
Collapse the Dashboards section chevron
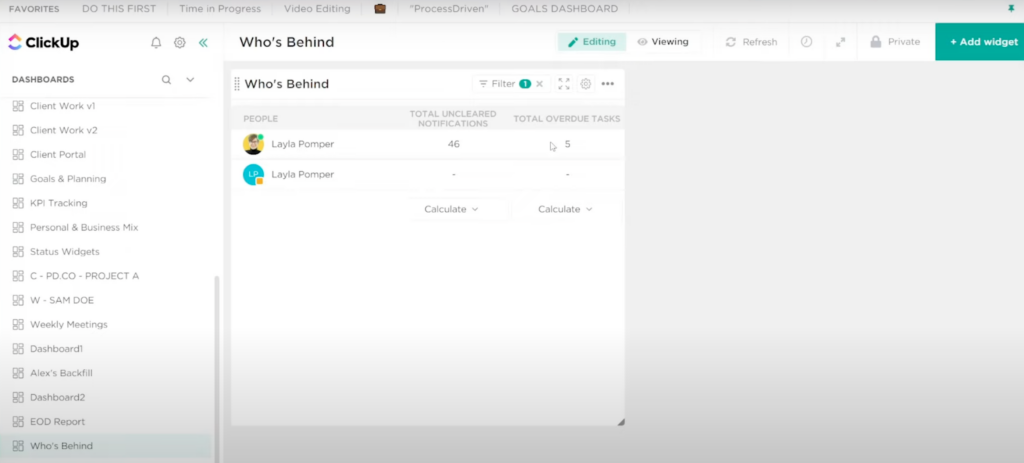pos(190,80)
